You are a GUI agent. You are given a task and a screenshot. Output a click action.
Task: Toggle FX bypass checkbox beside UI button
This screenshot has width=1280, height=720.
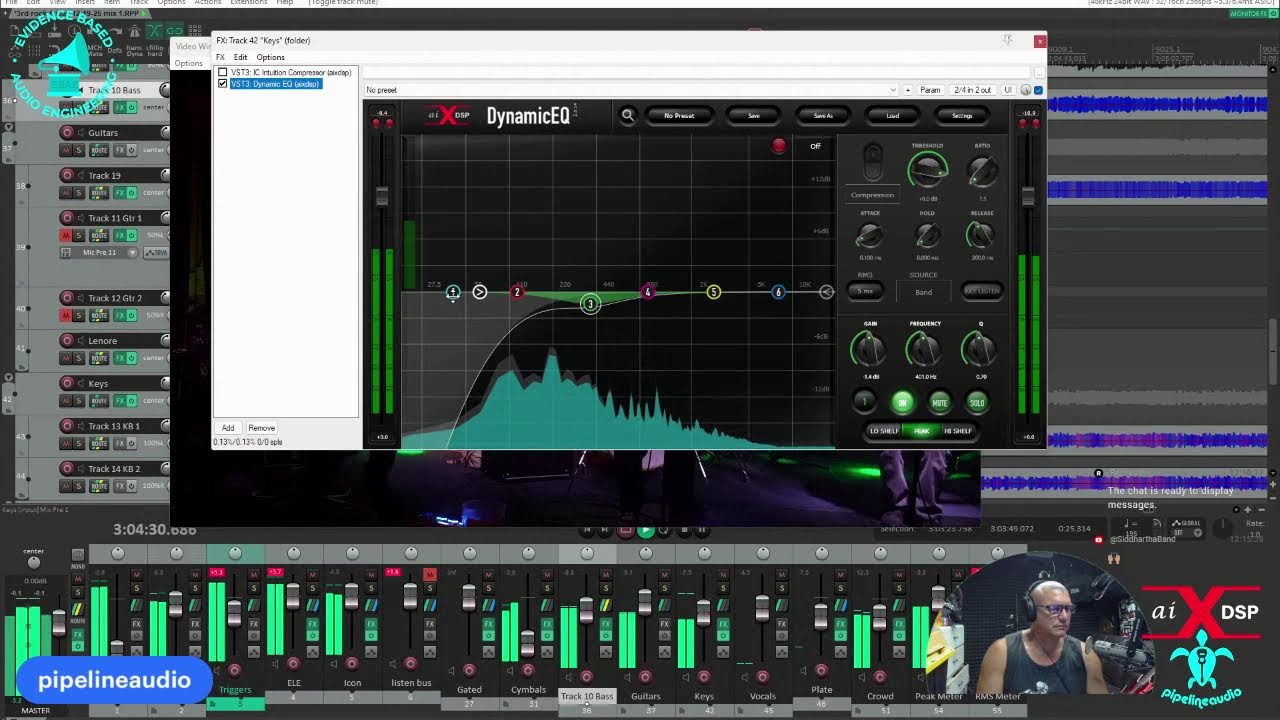point(1038,90)
